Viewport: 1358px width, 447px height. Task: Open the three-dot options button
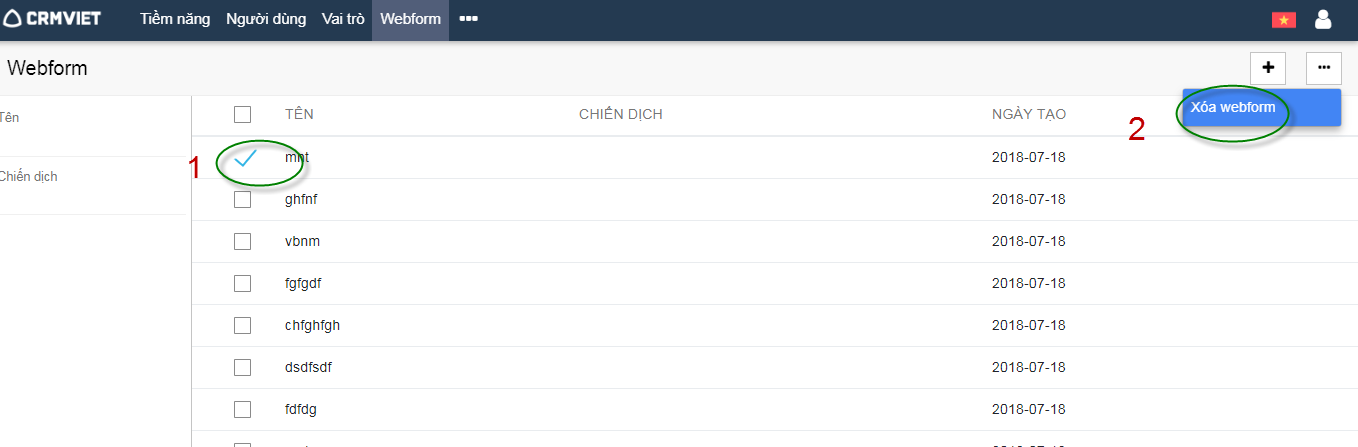pyautogui.click(x=1323, y=68)
